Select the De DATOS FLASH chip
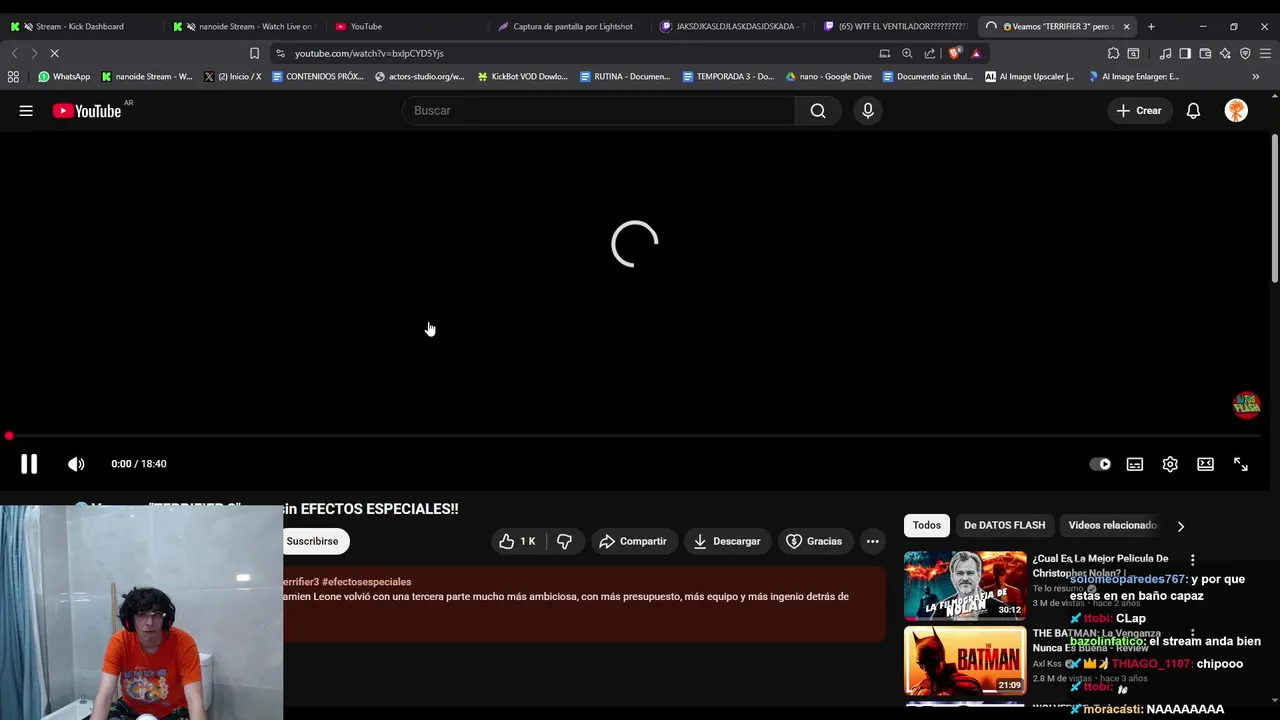This screenshot has height=720, width=1280. pyautogui.click(x=1004, y=525)
